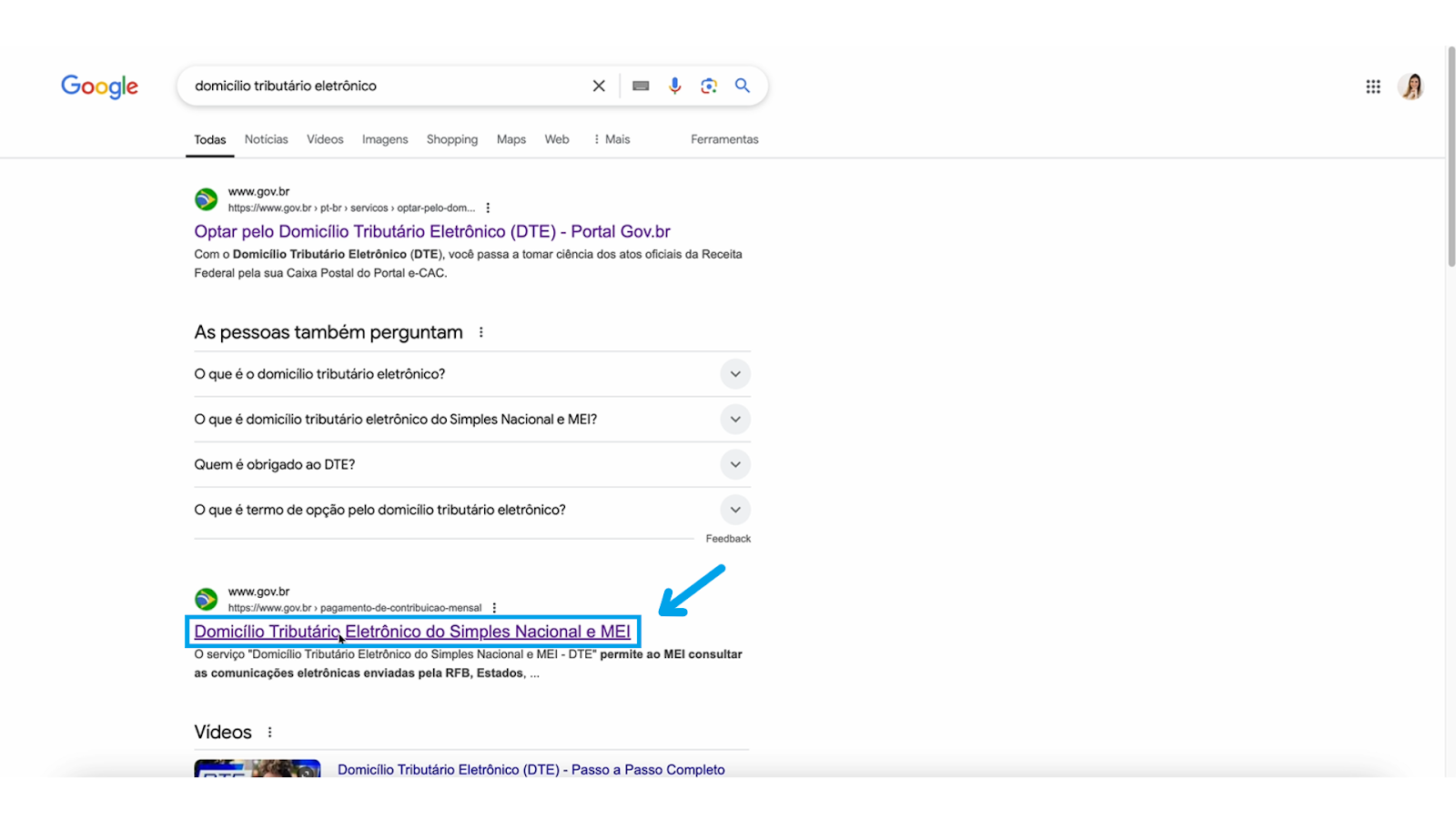This screenshot has width=1456, height=820.
Task: Click the magnifying glass search icon
Action: [x=743, y=86]
